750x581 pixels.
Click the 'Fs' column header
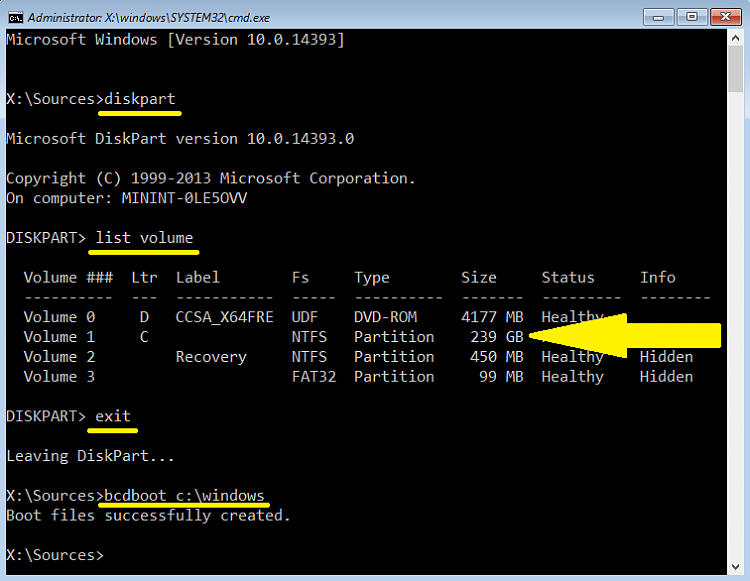click(300, 277)
